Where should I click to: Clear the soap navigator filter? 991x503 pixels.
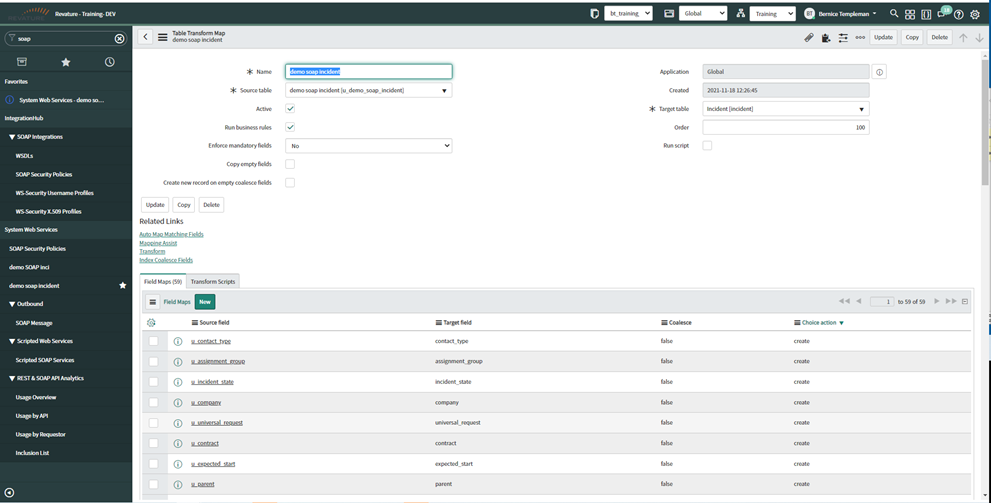(119, 39)
